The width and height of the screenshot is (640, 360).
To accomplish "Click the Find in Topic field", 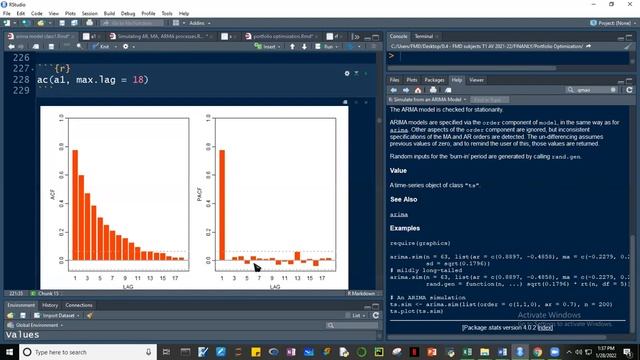I will pyautogui.click(x=489, y=100).
